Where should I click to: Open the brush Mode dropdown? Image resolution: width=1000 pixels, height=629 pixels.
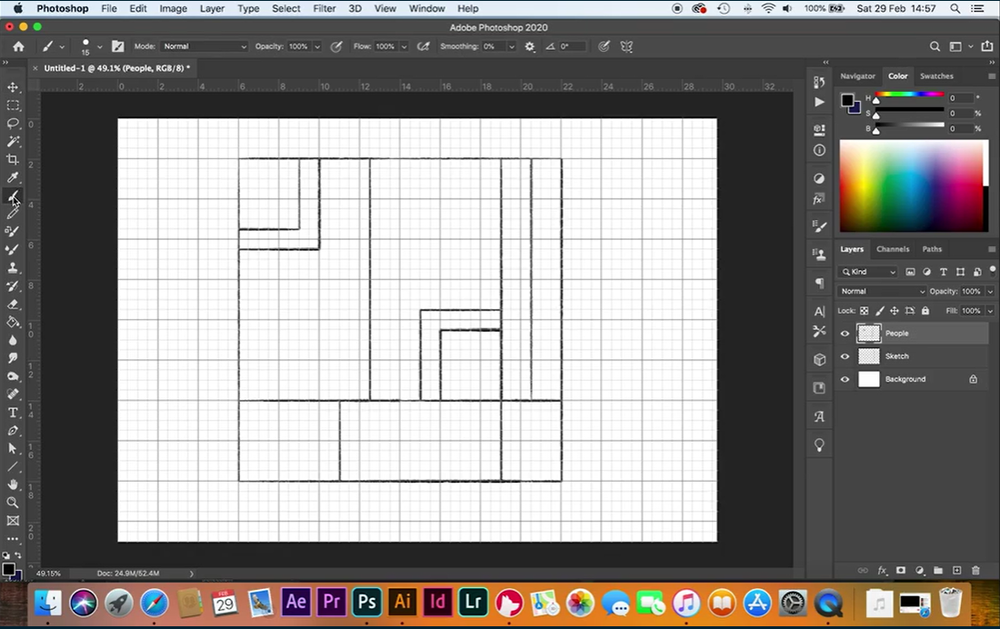point(204,47)
